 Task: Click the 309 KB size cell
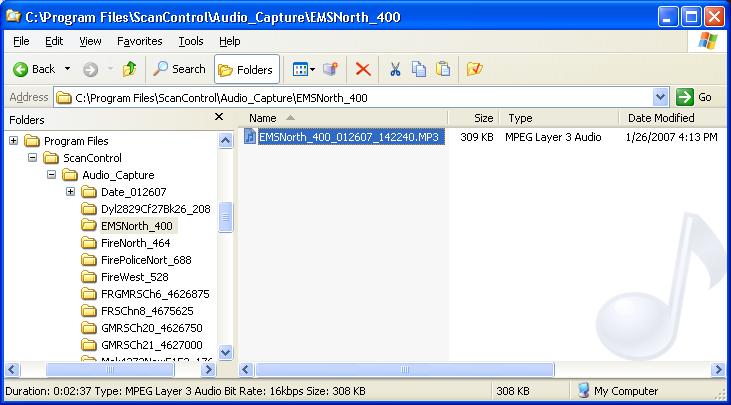pyautogui.click(x=476, y=137)
